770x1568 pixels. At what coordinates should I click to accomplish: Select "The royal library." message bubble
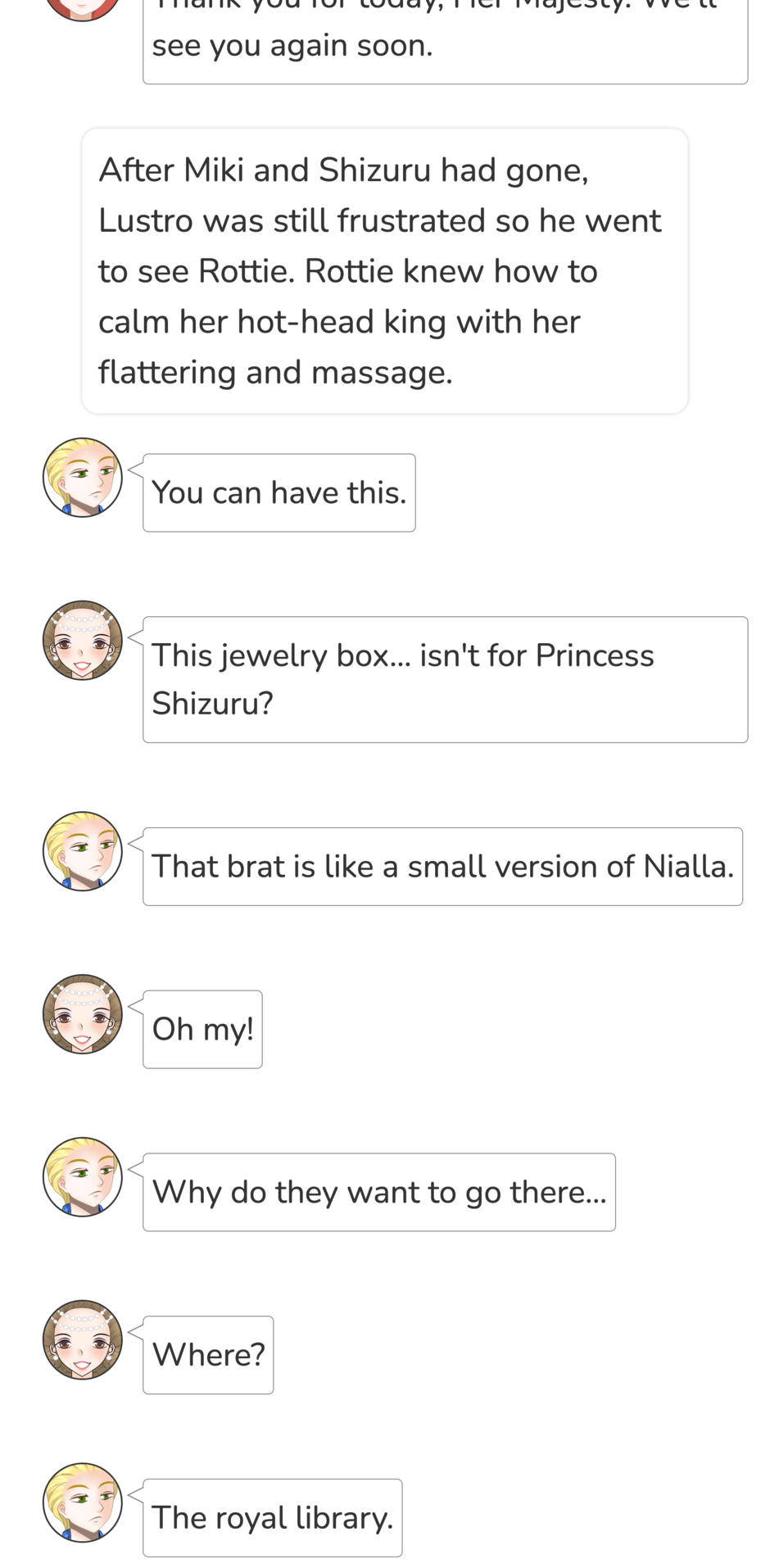(x=272, y=1517)
